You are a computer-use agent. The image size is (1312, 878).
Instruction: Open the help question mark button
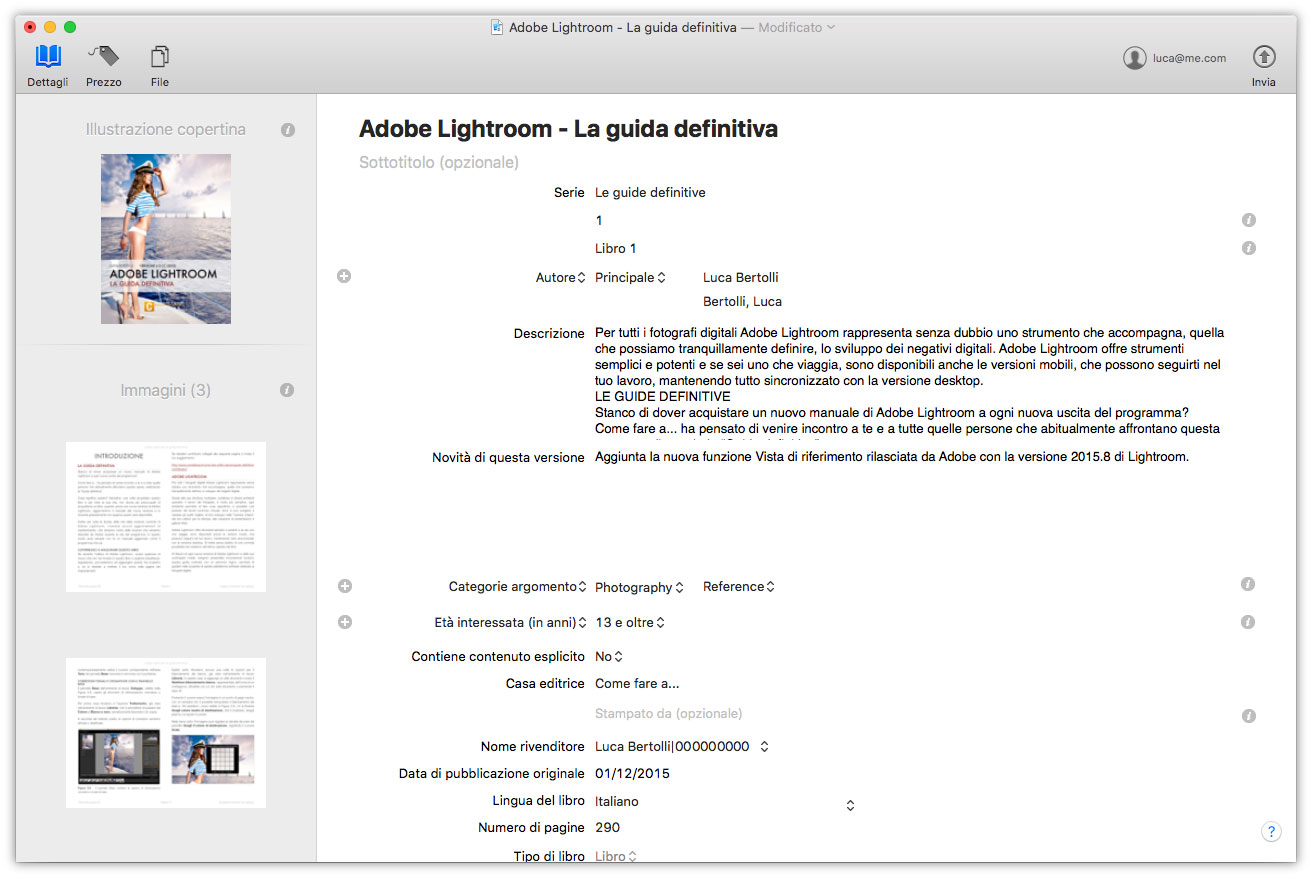click(1271, 831)
